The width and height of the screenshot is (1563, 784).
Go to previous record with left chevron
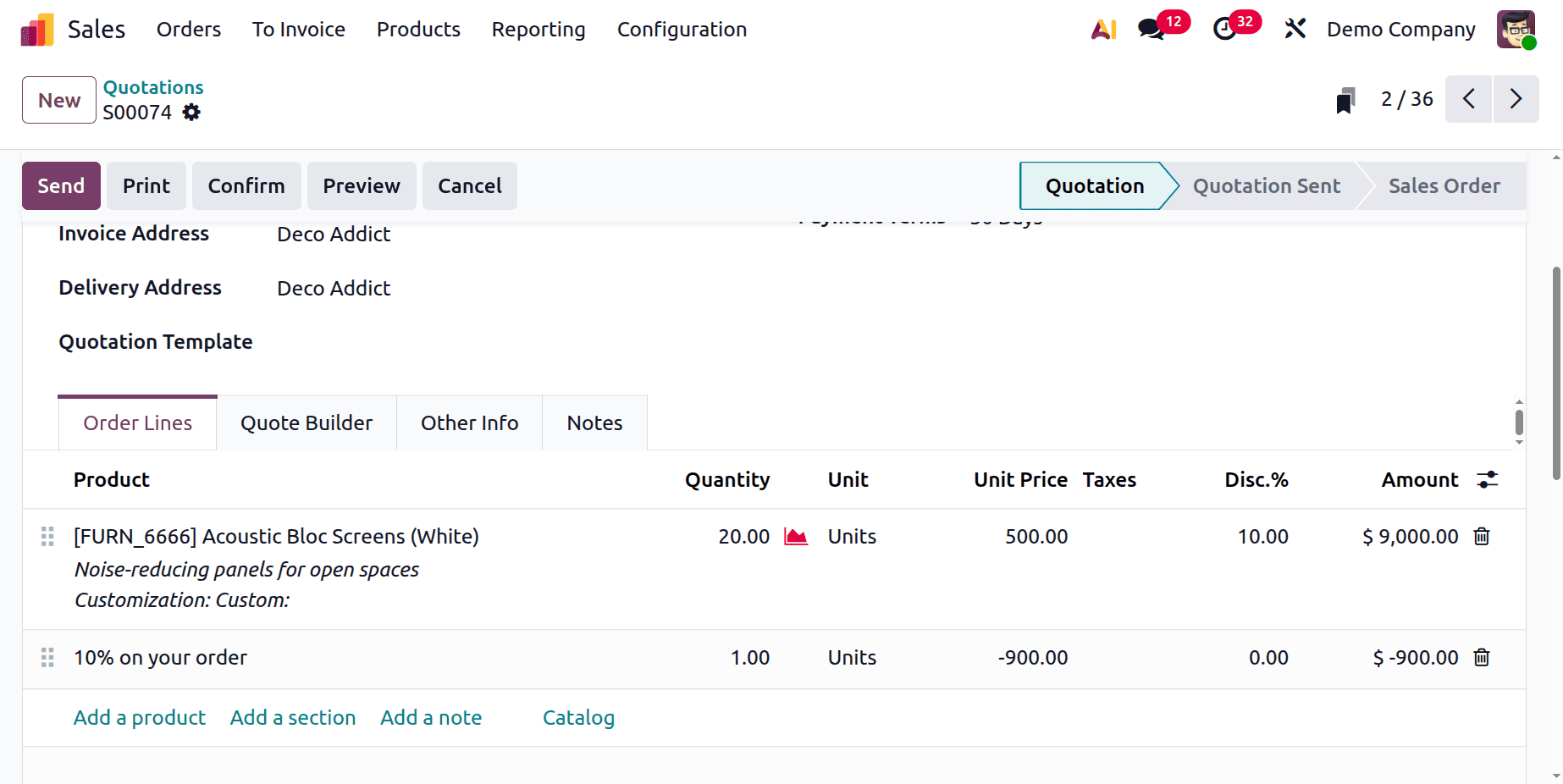pos(1468,99)
